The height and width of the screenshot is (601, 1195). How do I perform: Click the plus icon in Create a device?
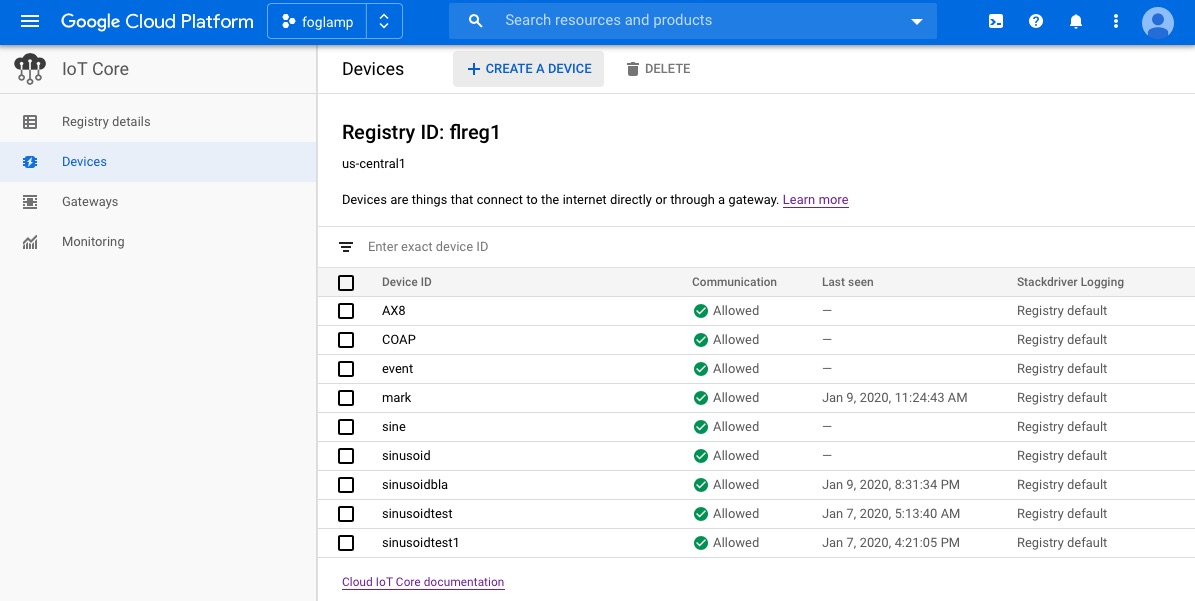point(473,69)
